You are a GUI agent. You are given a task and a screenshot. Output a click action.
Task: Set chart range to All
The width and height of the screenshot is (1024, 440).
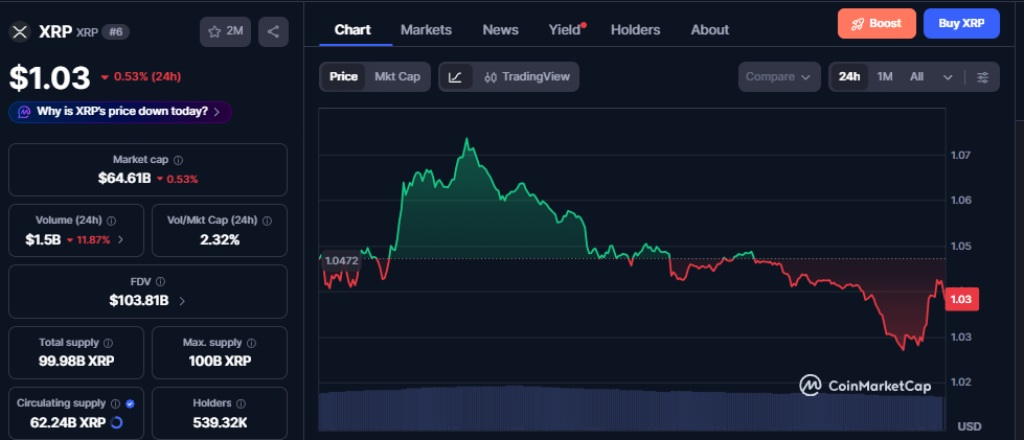[x=917, y=77]
